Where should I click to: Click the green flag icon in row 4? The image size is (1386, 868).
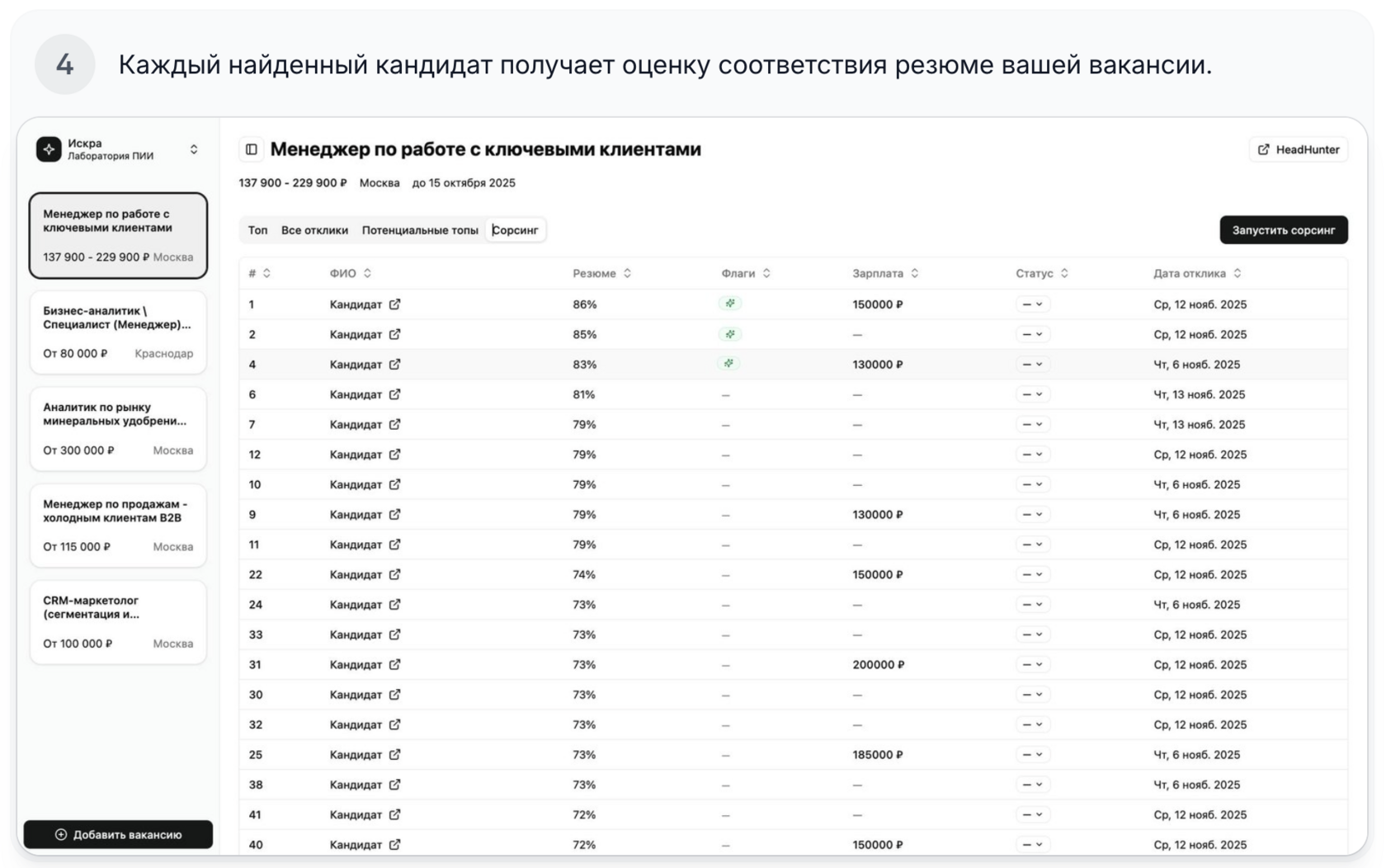point(729,364)
